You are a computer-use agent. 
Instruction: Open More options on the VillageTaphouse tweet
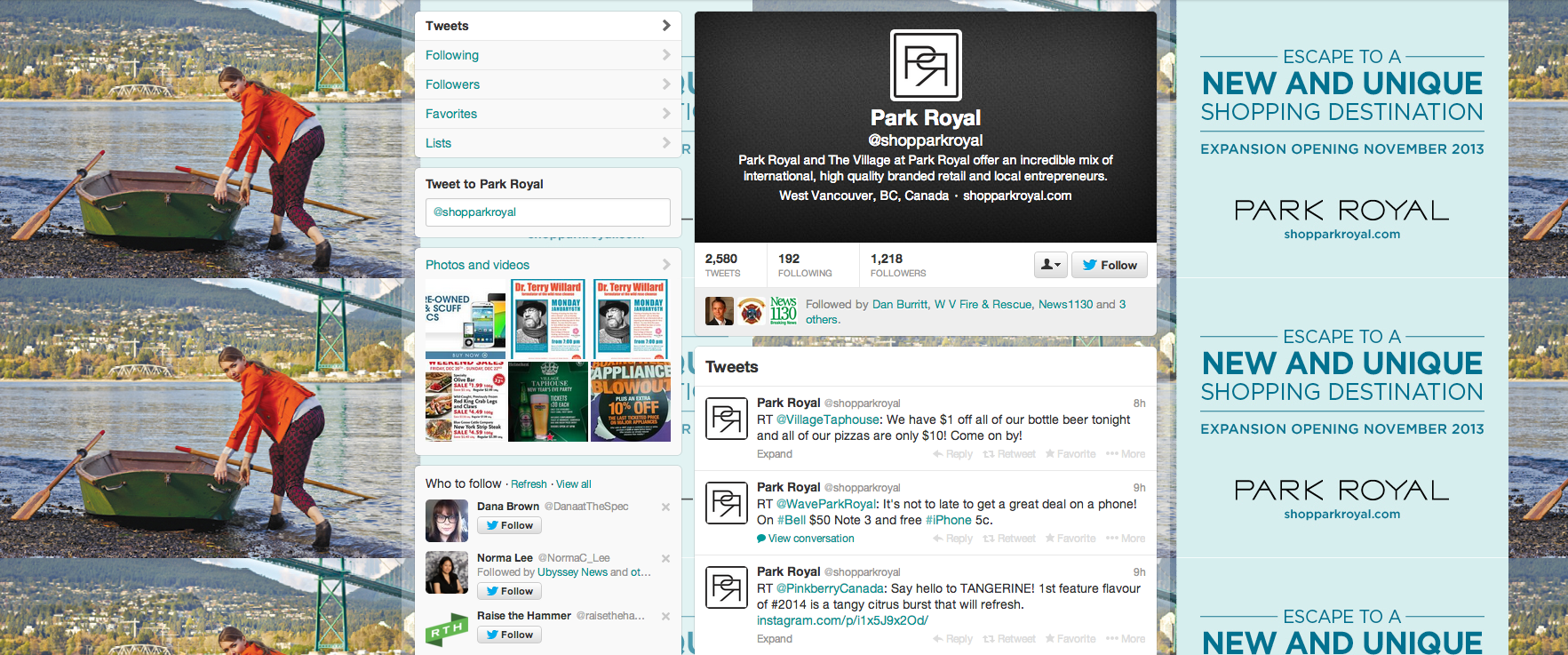(1126, 454)
